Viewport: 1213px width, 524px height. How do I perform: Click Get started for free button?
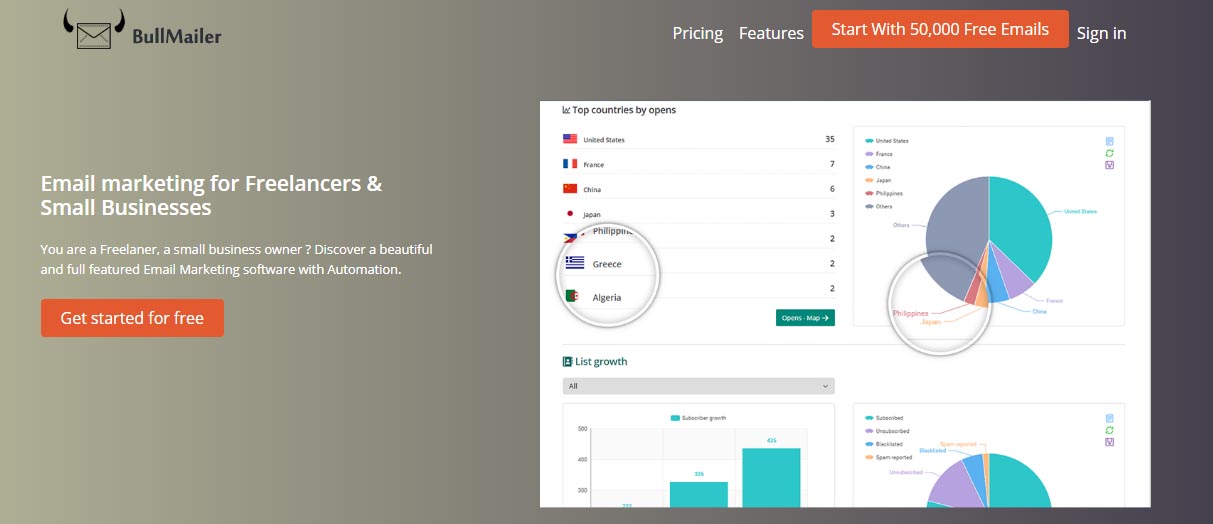pyautogui.click(x=132, y=318)
